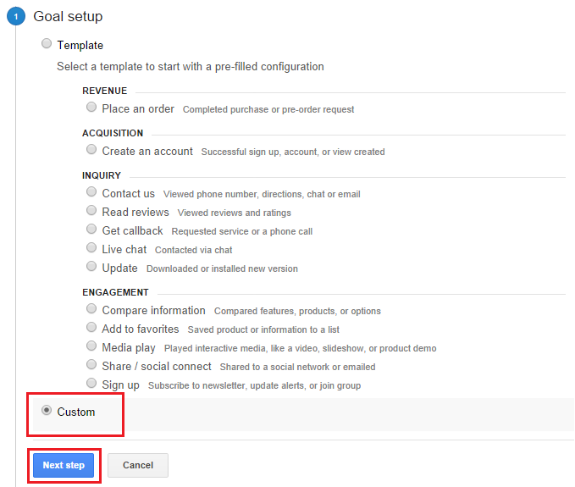Select the Read reviews radio button
Viewport: 575px width, 487px height.
tap(91, 210)
